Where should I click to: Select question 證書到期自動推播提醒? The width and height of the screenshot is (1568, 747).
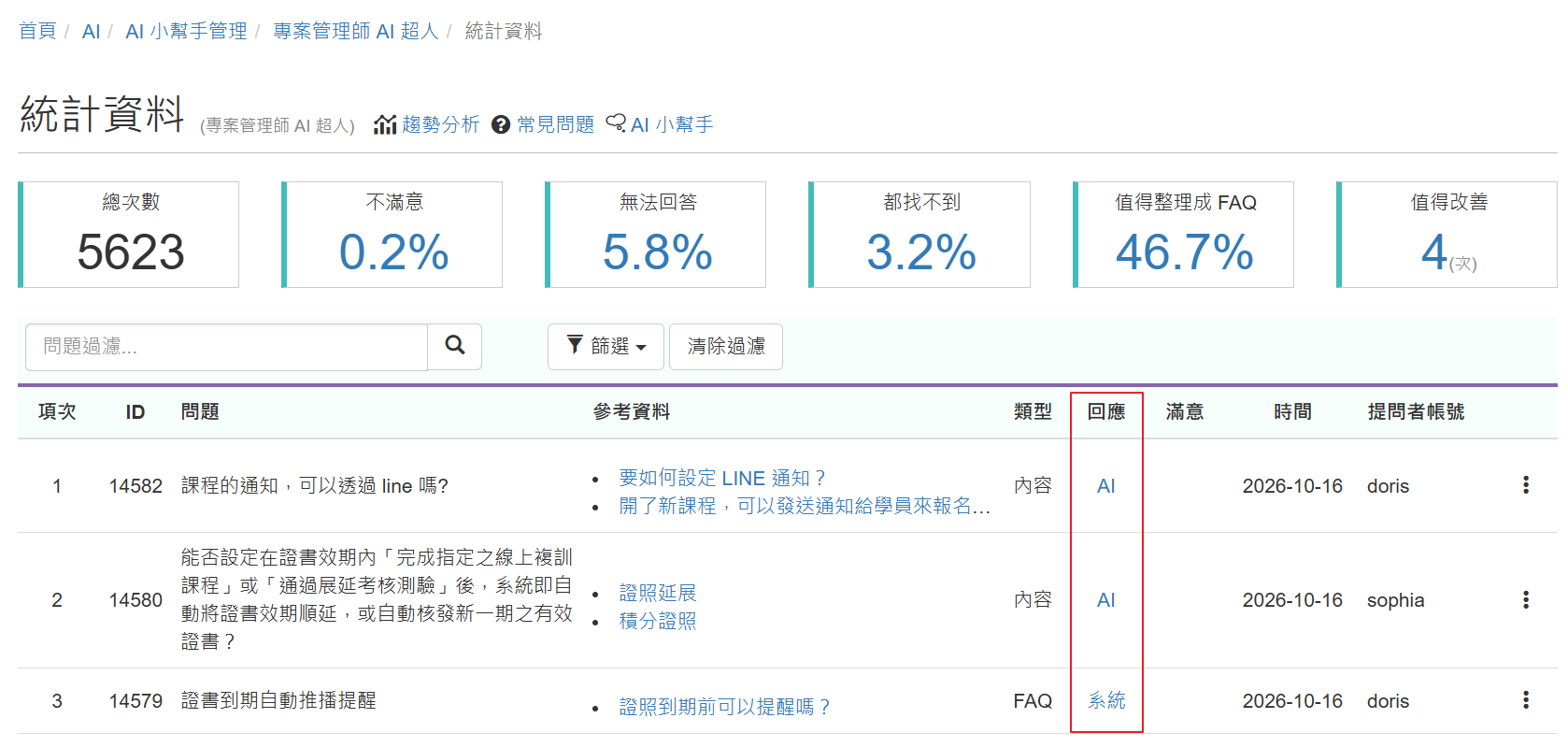click(278, 700)
